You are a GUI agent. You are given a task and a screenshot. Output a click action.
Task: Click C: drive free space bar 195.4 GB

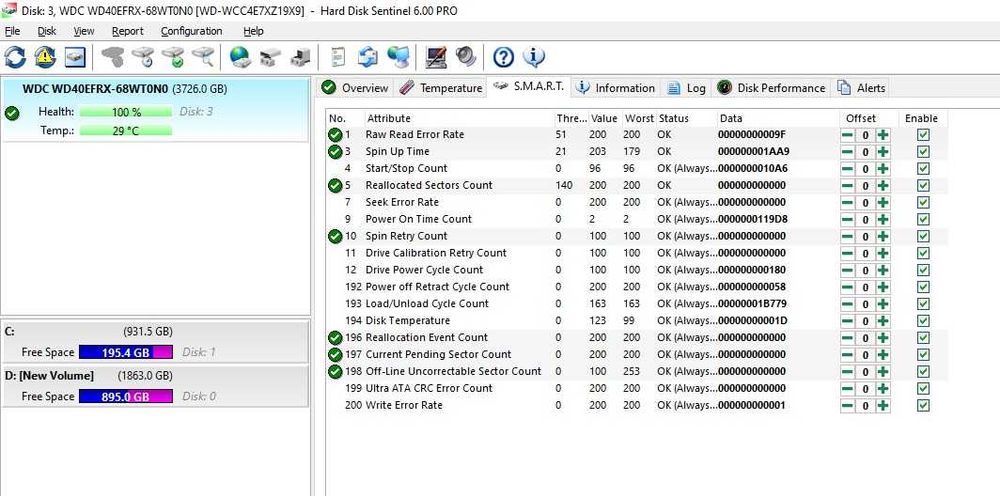pos(126,352)
